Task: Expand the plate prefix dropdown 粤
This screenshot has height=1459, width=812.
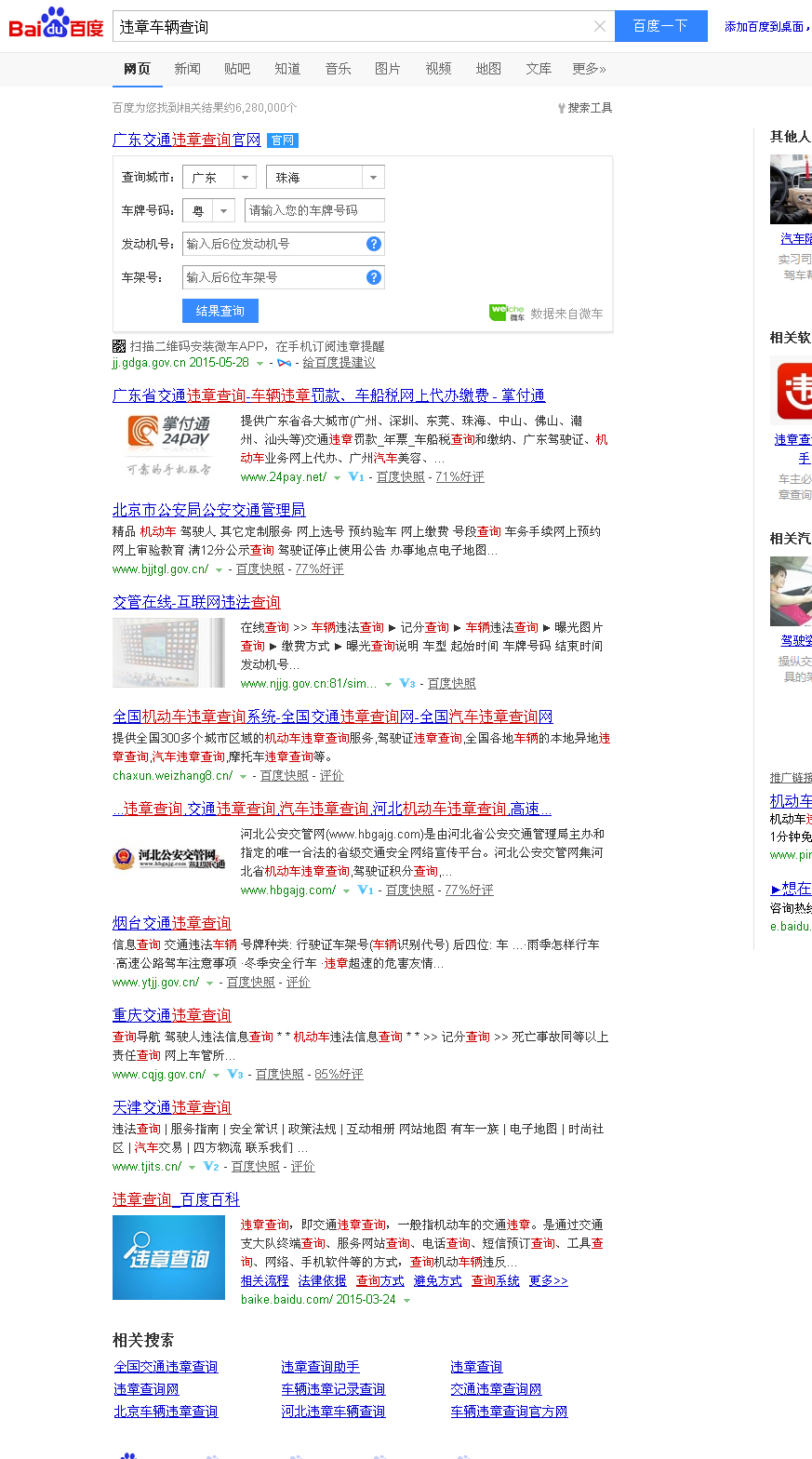Action: (208, 211)
